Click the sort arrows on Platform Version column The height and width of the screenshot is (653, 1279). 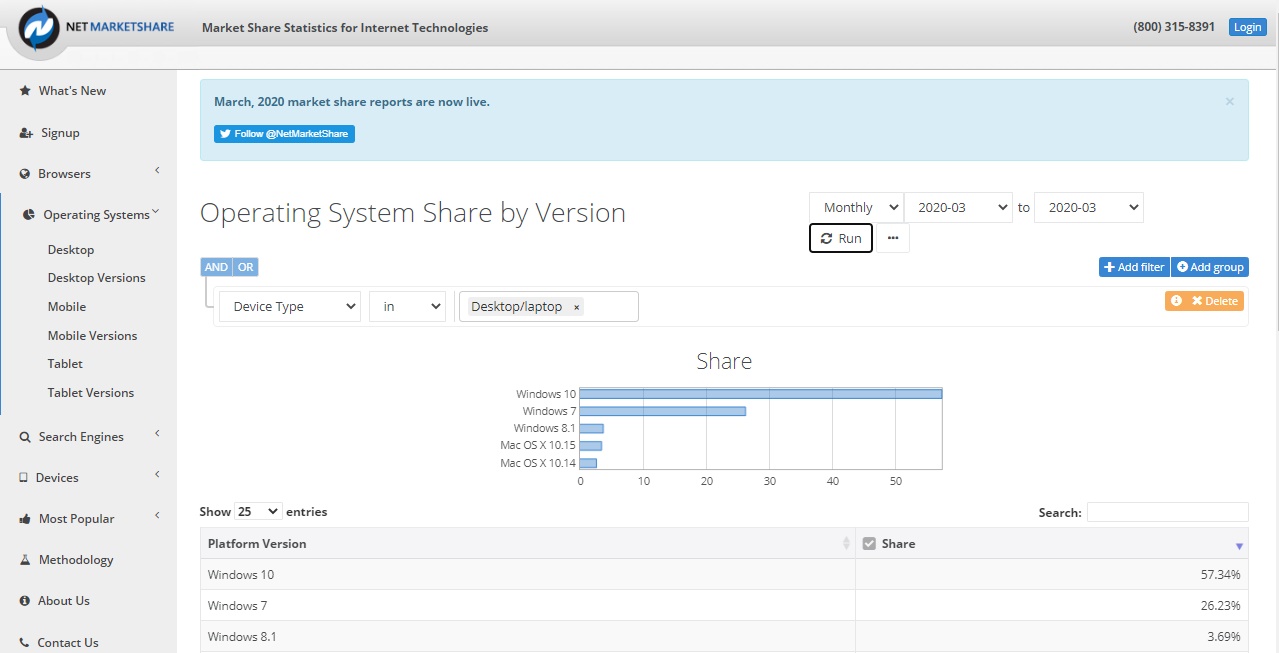point(846,544)
